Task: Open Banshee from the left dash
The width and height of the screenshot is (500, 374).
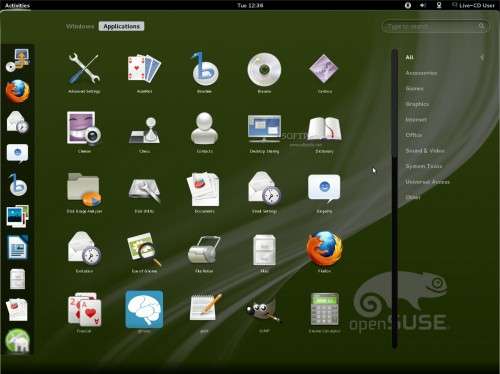Action: tap(18, 184)
